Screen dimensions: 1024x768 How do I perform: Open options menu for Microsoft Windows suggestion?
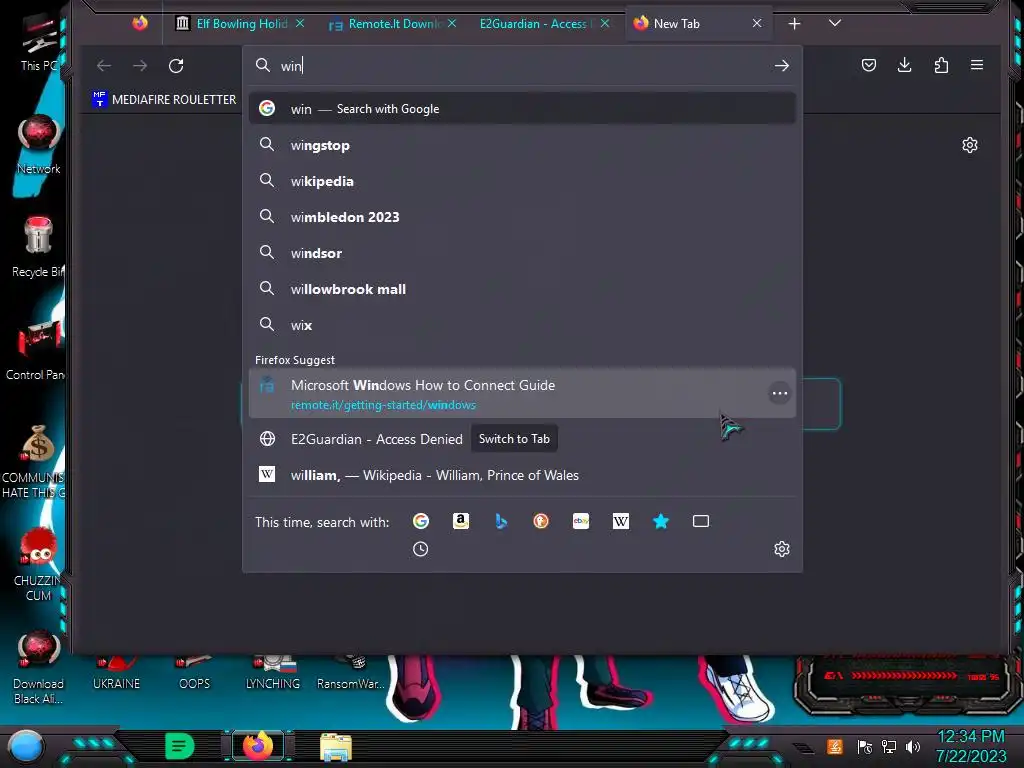coord(779,393)
